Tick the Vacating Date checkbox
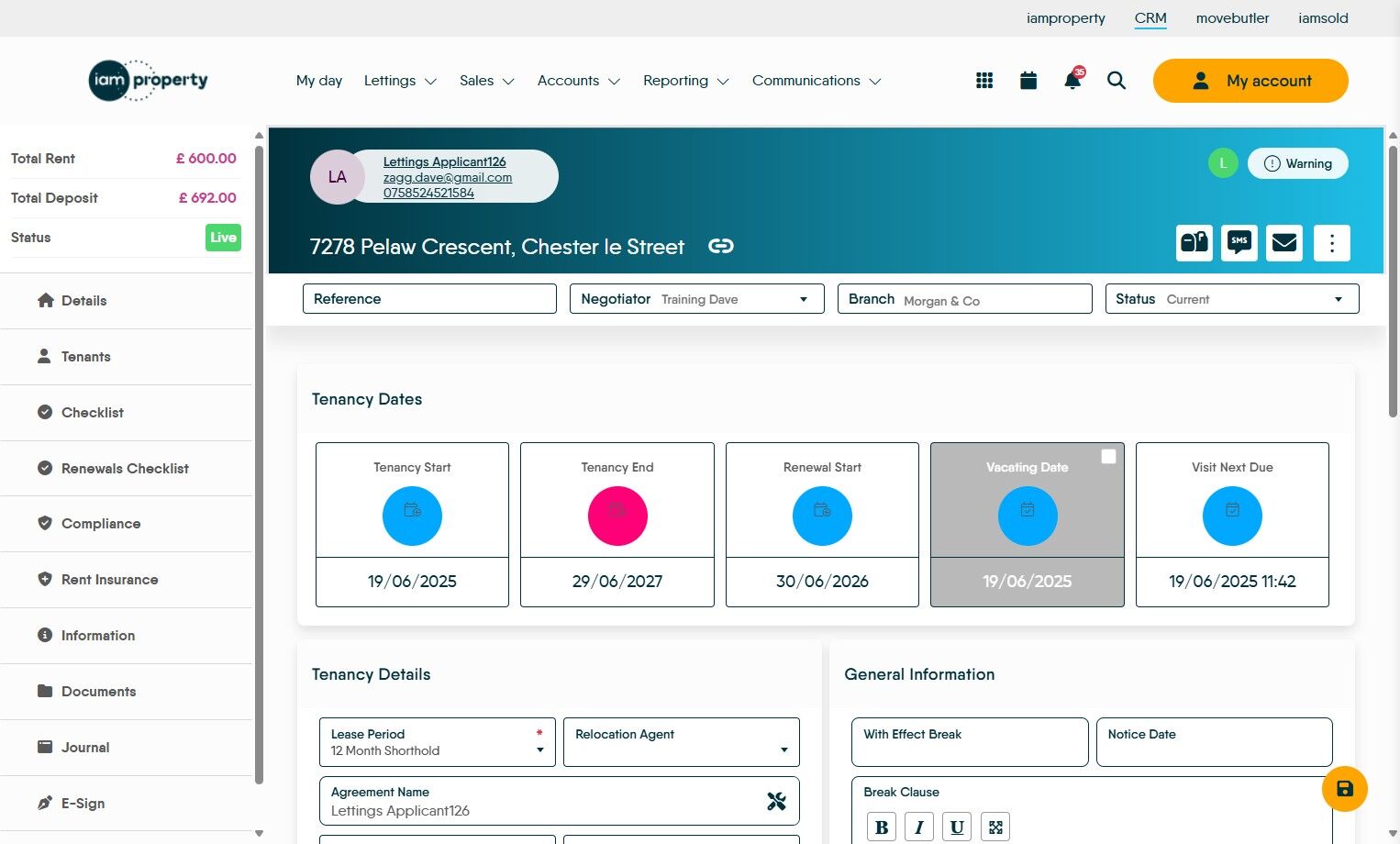 coord(1108,456)
